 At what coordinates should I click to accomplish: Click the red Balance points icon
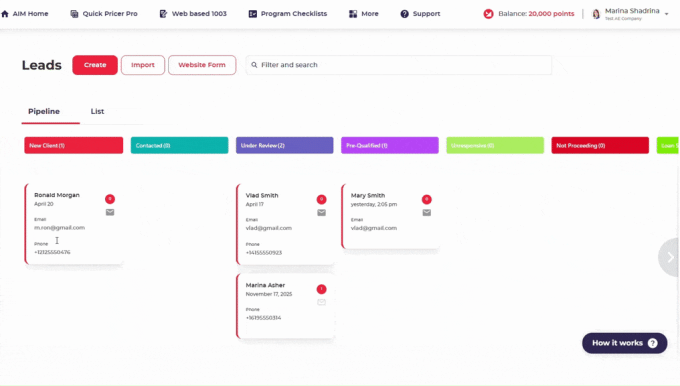pos(488,14)
